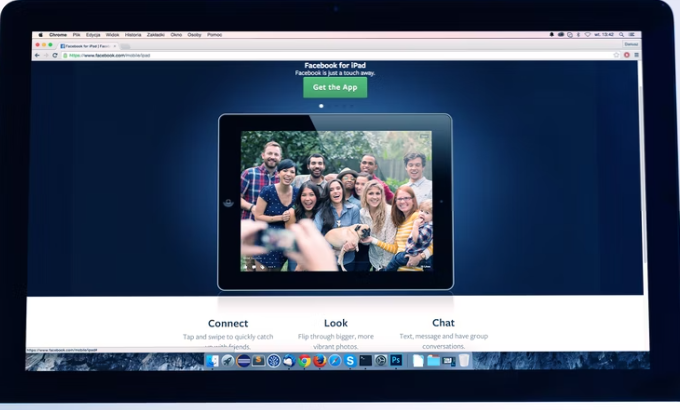Open Google Chrome from the dock

(x=304, y=361)
